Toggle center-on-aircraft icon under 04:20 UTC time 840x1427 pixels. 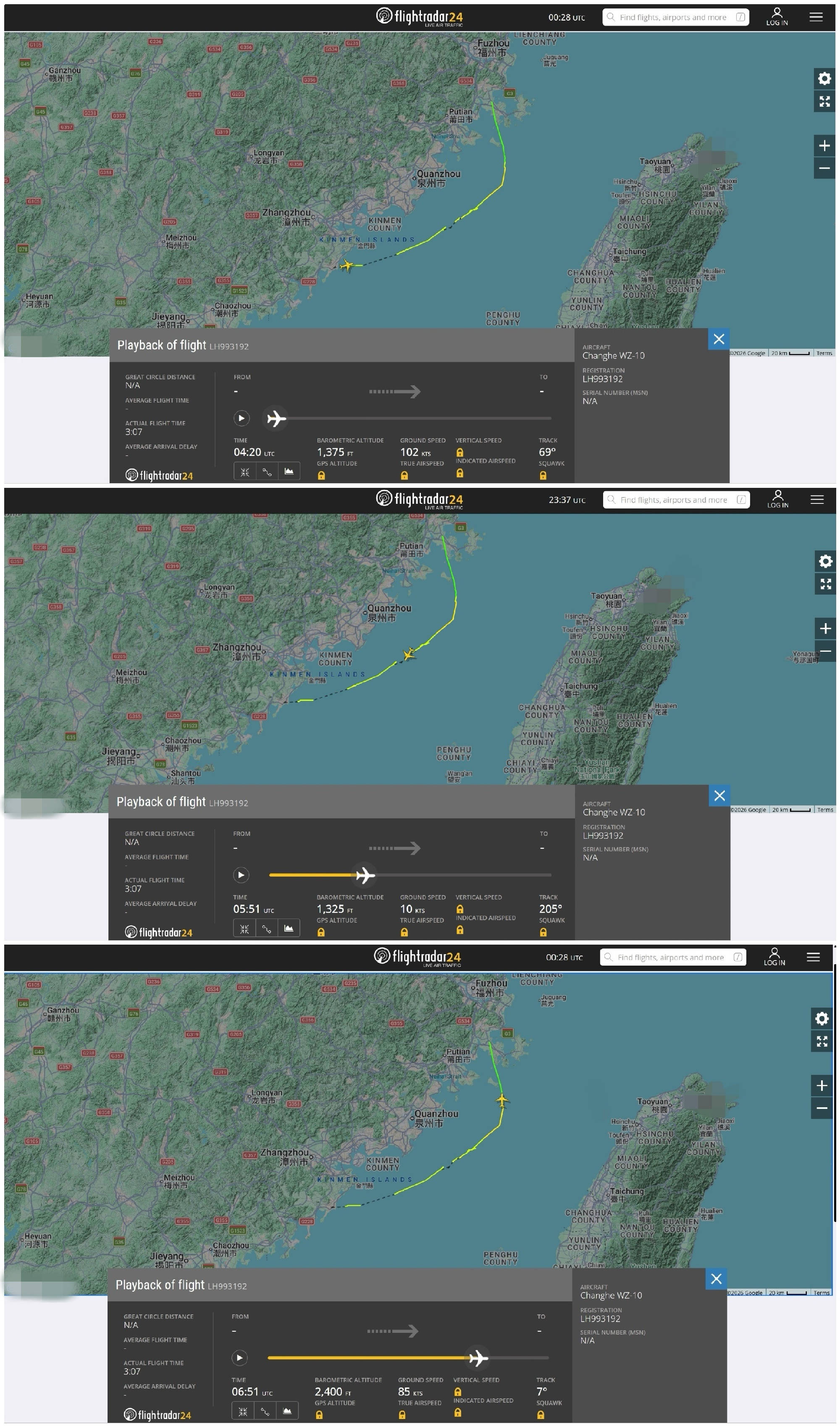(x=245, y=472)
